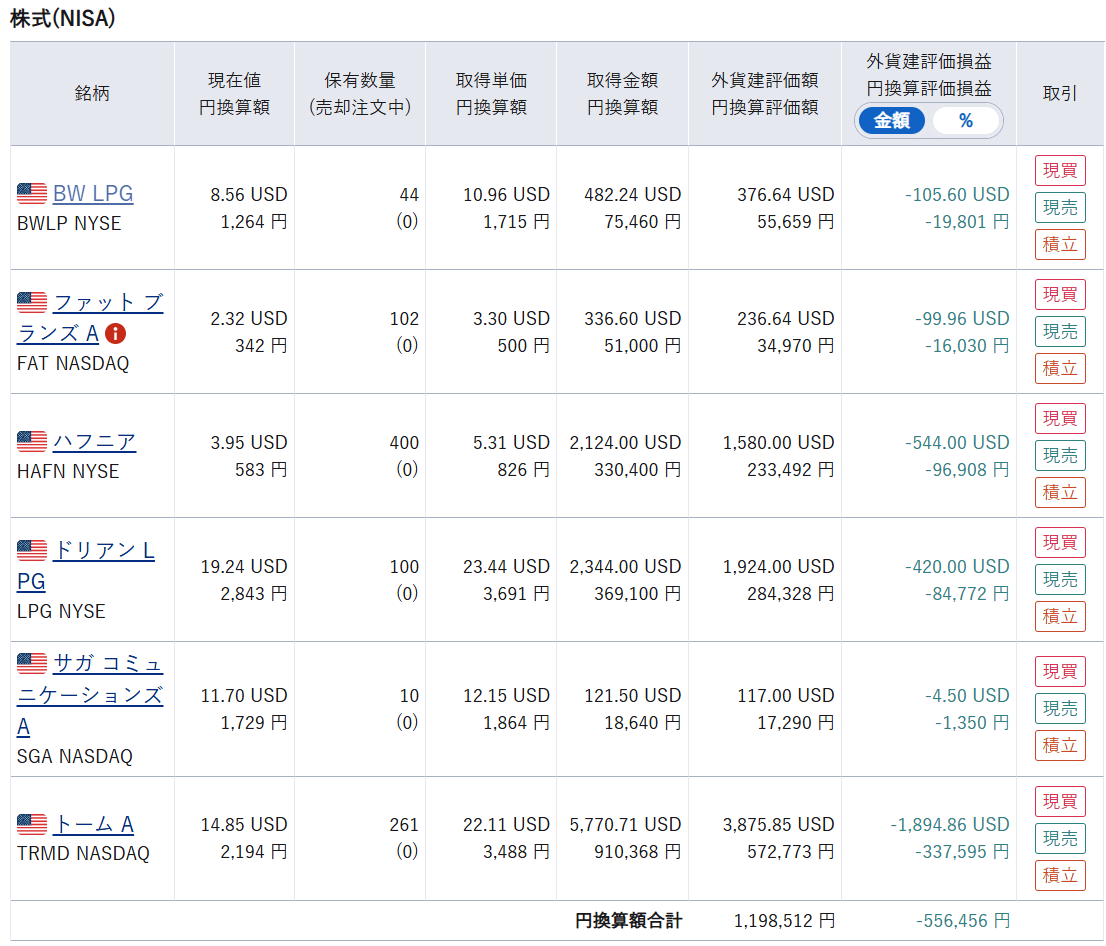Click the total loss -556,456 円
This screenshot has height=946, width=1106.
pos(963,921)
